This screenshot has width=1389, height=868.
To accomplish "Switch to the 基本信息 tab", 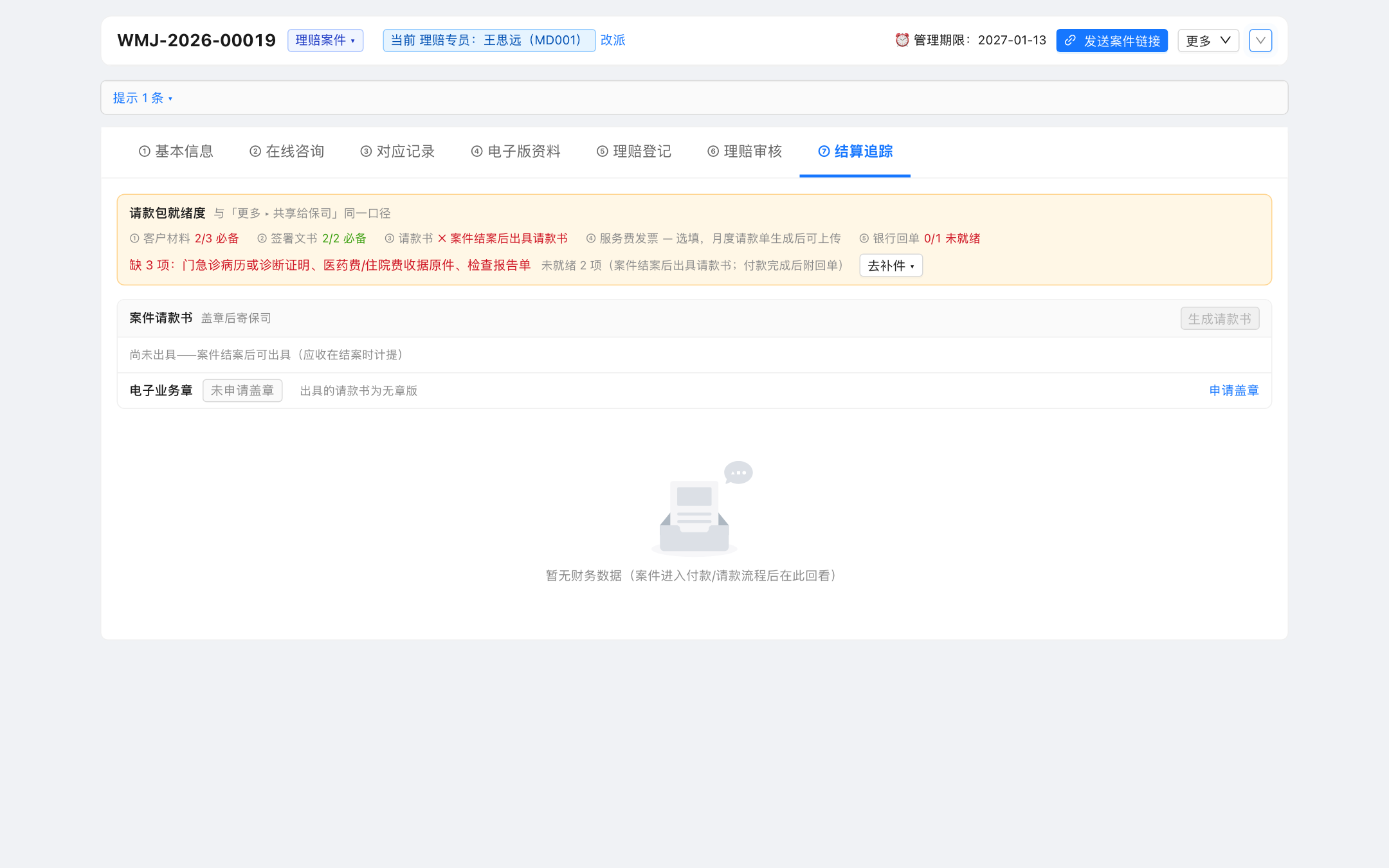I will pos(176,152).
